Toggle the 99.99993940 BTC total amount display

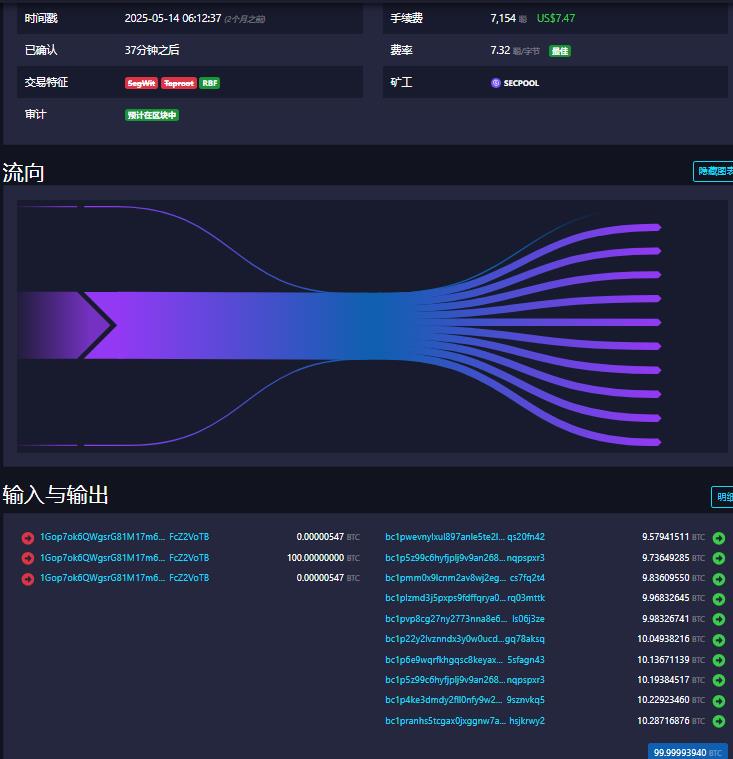tap(688, 752)
